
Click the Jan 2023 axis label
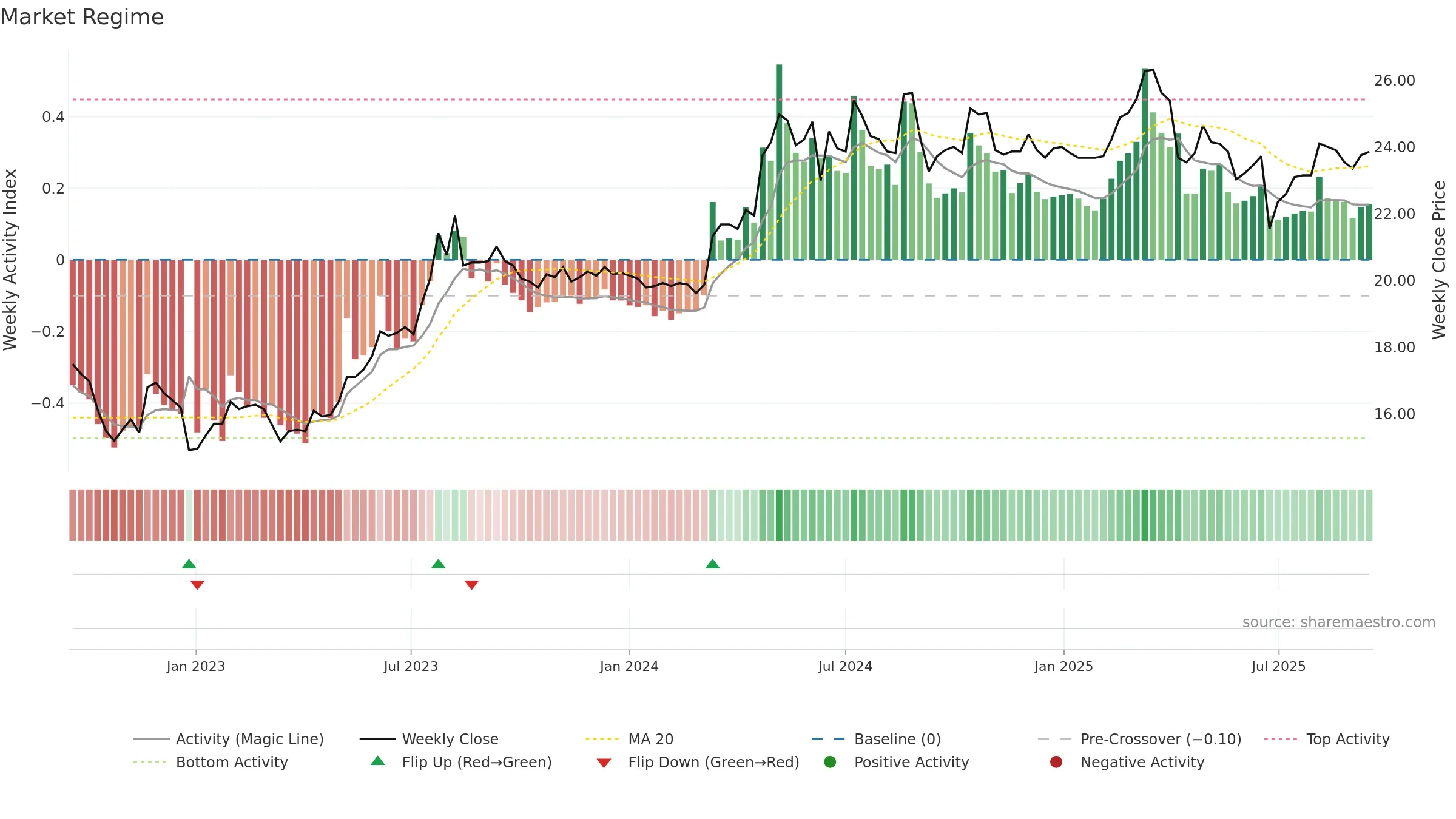click(x=196, y=666)
